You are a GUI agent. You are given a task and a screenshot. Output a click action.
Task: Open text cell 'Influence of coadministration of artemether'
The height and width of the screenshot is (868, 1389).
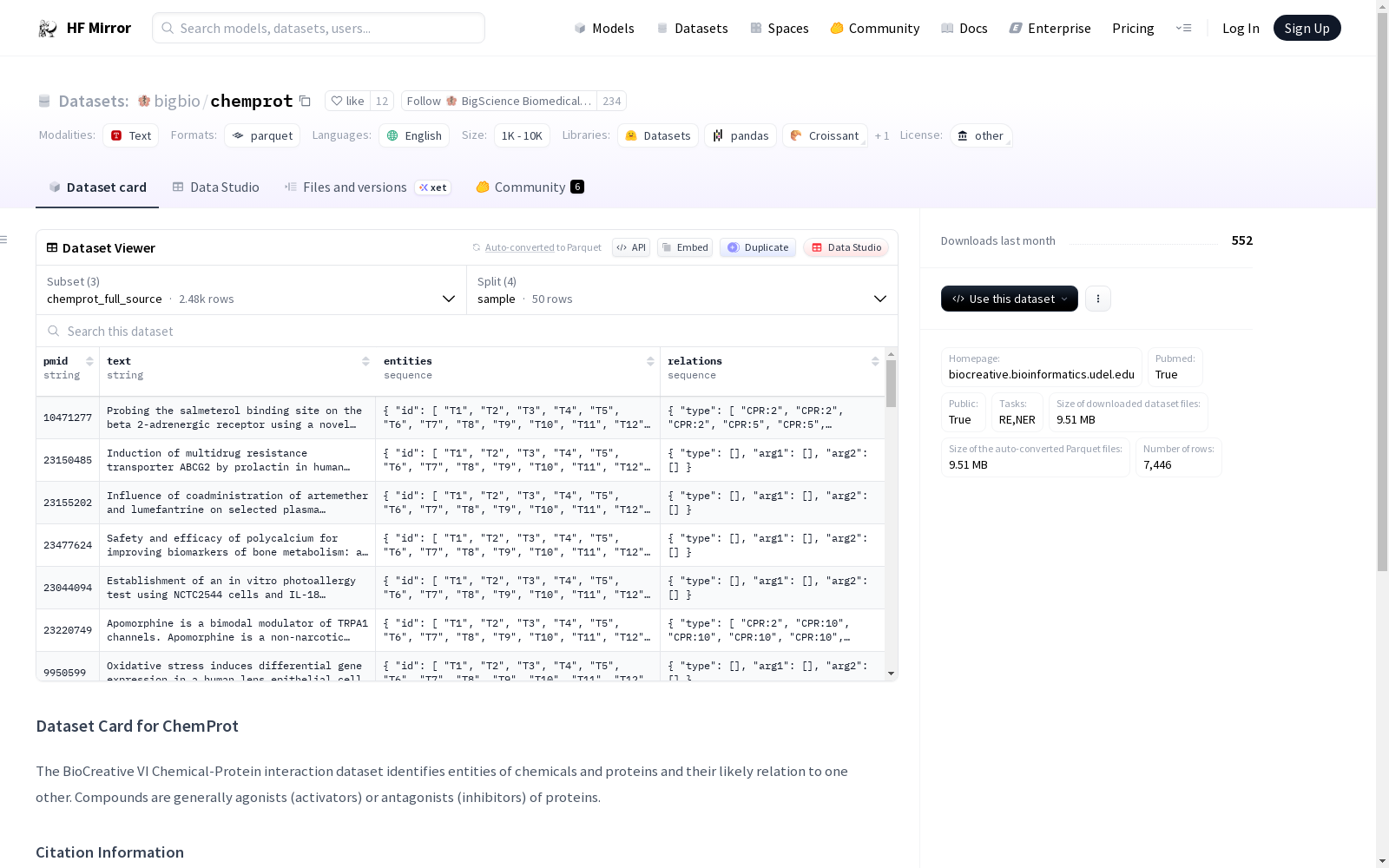[x=237, y=503]
